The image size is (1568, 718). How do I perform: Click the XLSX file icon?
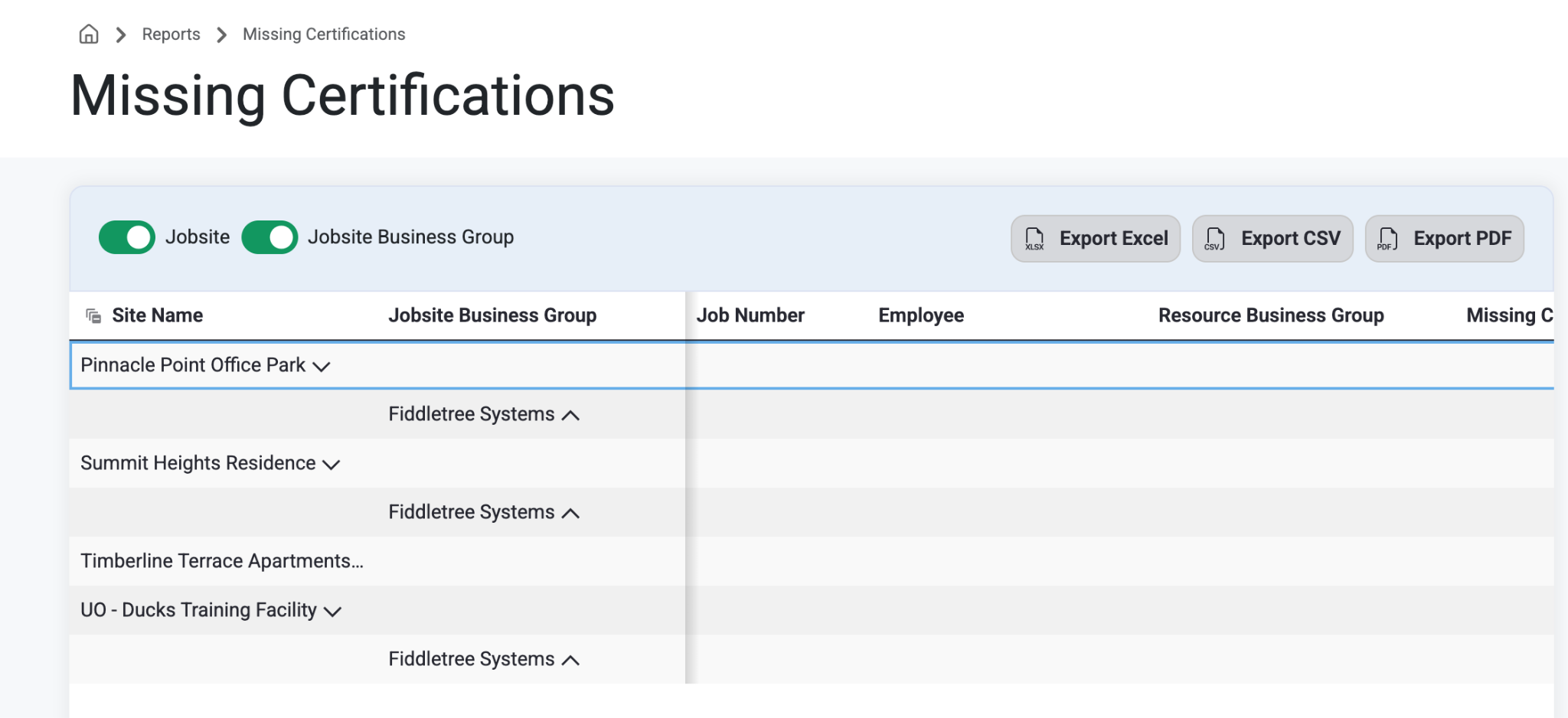point(1034,239)
